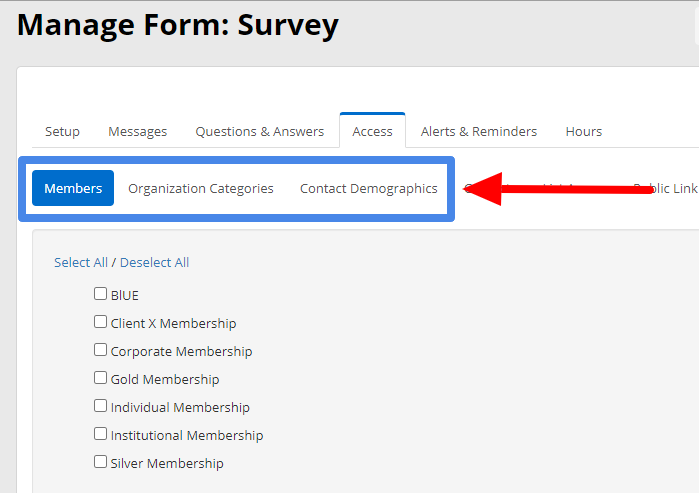
Task: Open the Setup tab
Action: pyautogui.click(x=62, y=131)
